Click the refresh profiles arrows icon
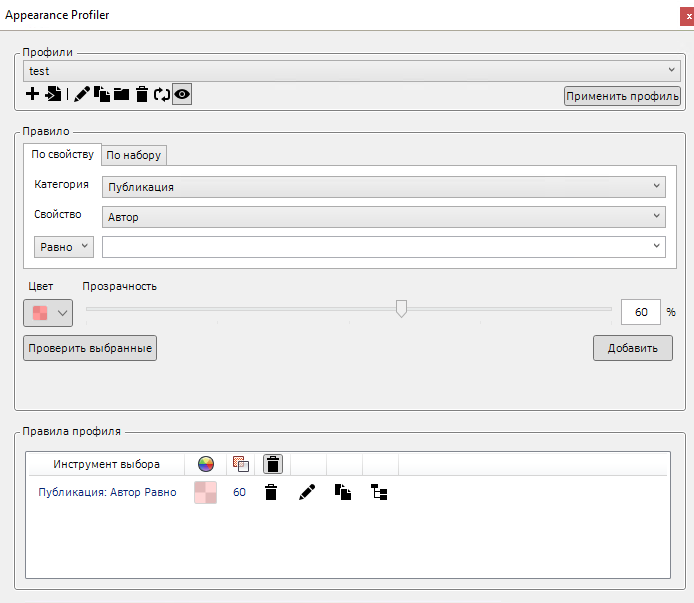 click(x=162, y=95)
